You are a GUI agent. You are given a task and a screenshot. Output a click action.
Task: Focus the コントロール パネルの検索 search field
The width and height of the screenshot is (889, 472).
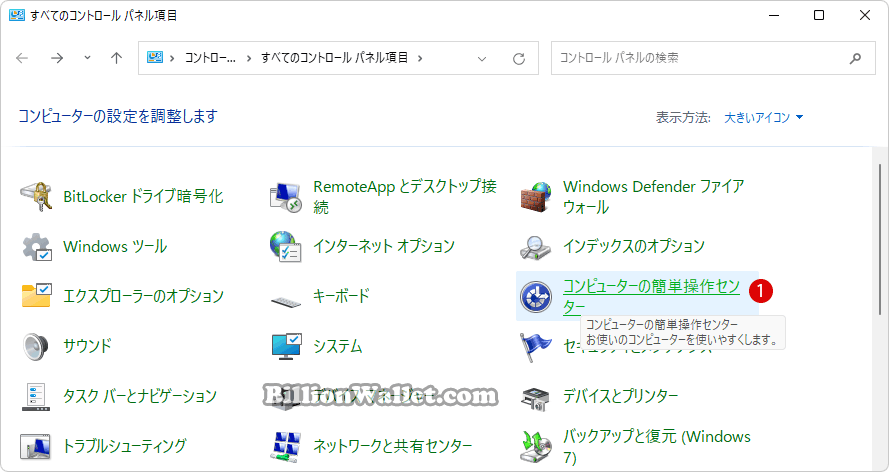coord(713,58)
